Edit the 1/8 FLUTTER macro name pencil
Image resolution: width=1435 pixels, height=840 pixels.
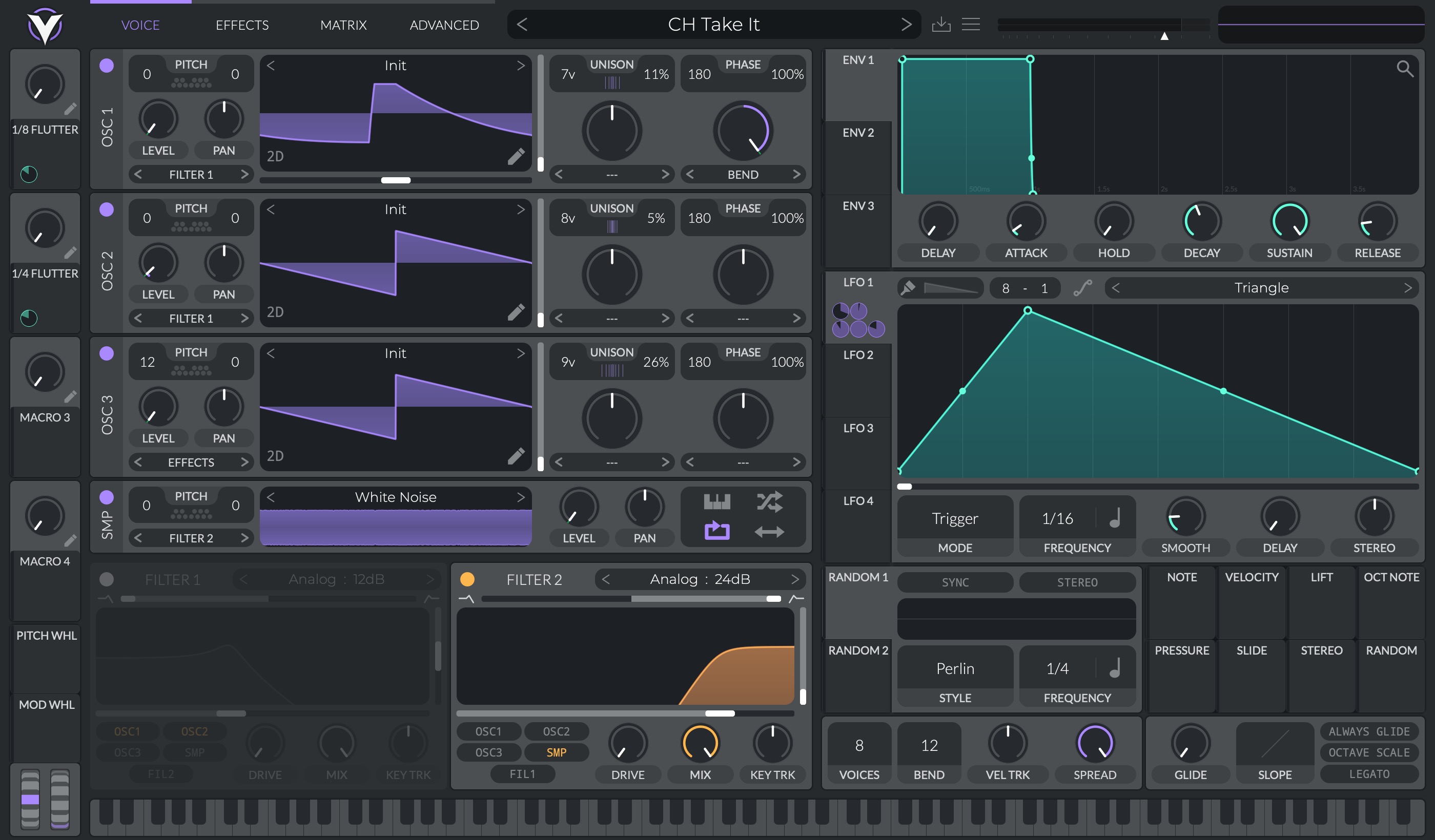tap(70, 109)
